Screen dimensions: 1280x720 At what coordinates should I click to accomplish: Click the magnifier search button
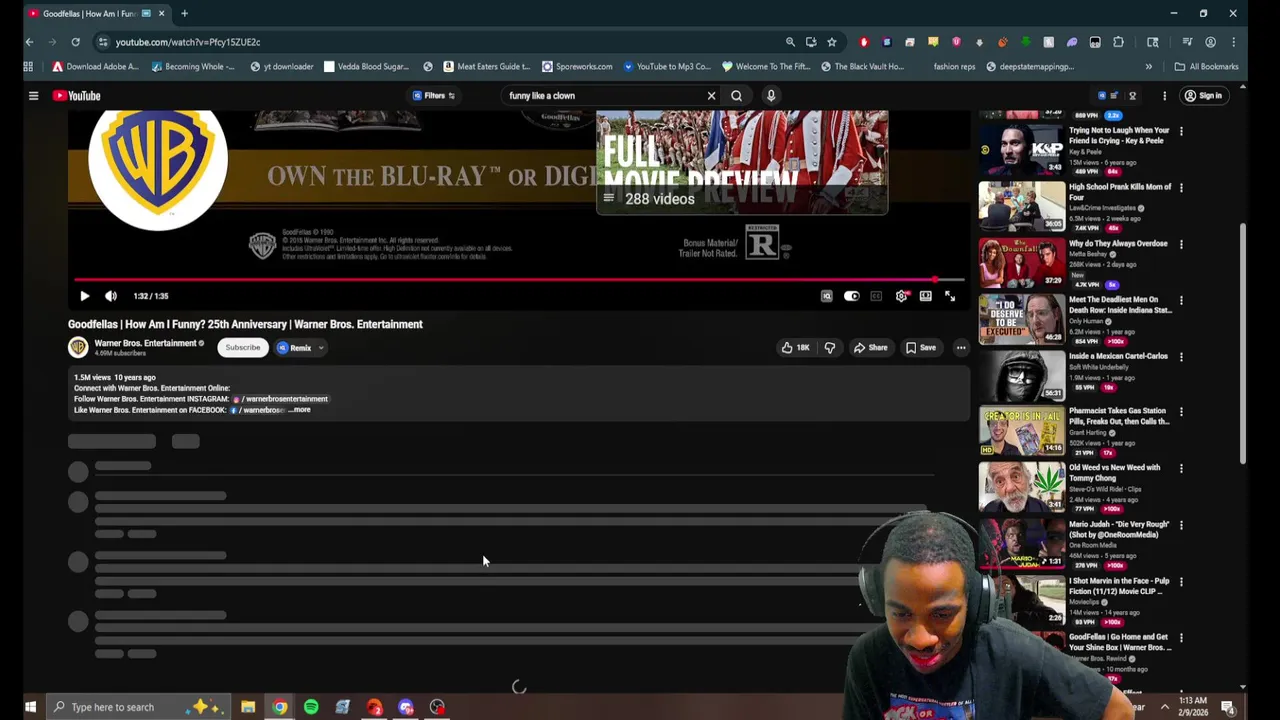(x=736, y=96)
